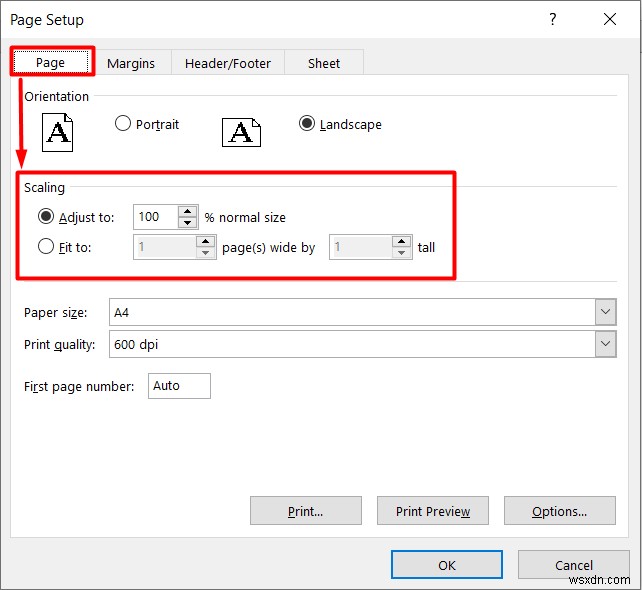Open the Paper size dropdown arrow
Image resolution: width=642 pixels, height=590 pixels.
click(606, 312)
